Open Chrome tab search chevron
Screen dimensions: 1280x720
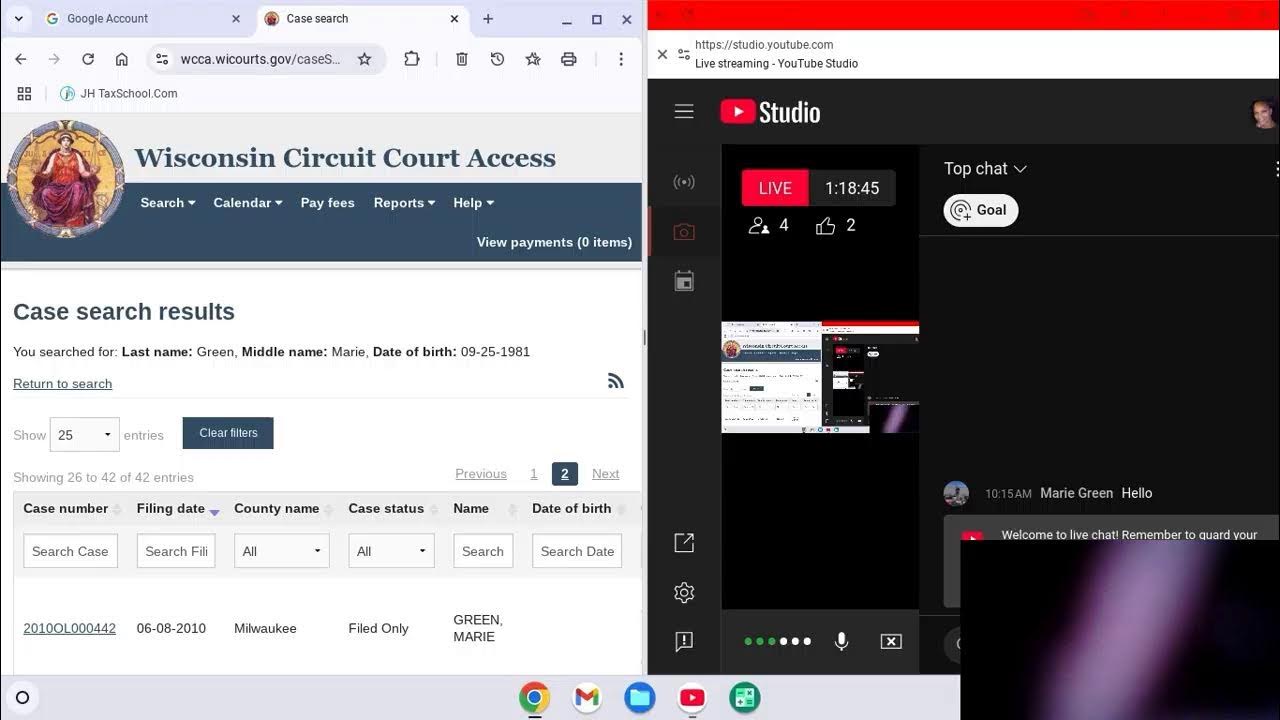click(x=18, y=18)
